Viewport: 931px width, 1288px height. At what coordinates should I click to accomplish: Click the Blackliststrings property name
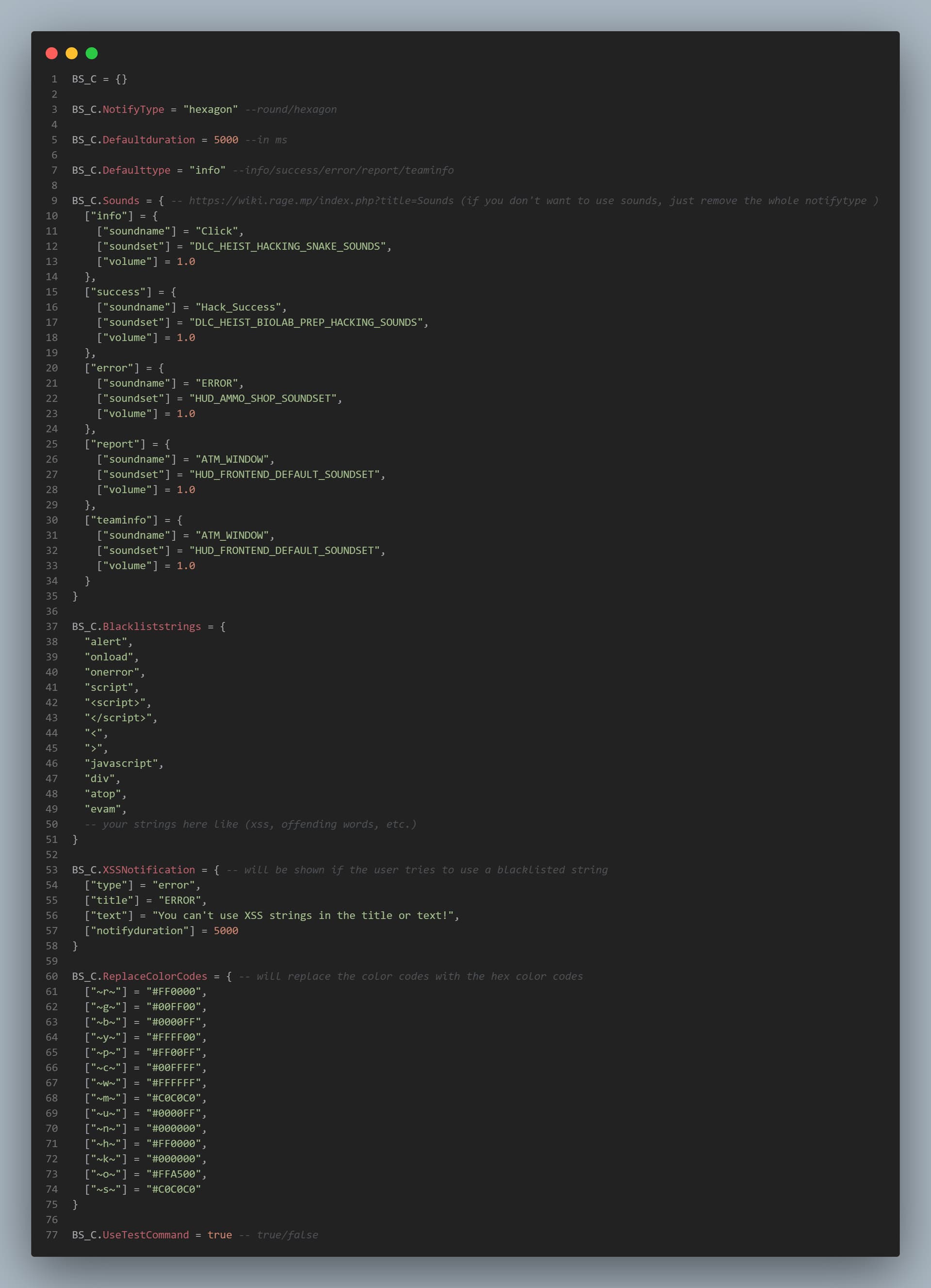point(152,627)
